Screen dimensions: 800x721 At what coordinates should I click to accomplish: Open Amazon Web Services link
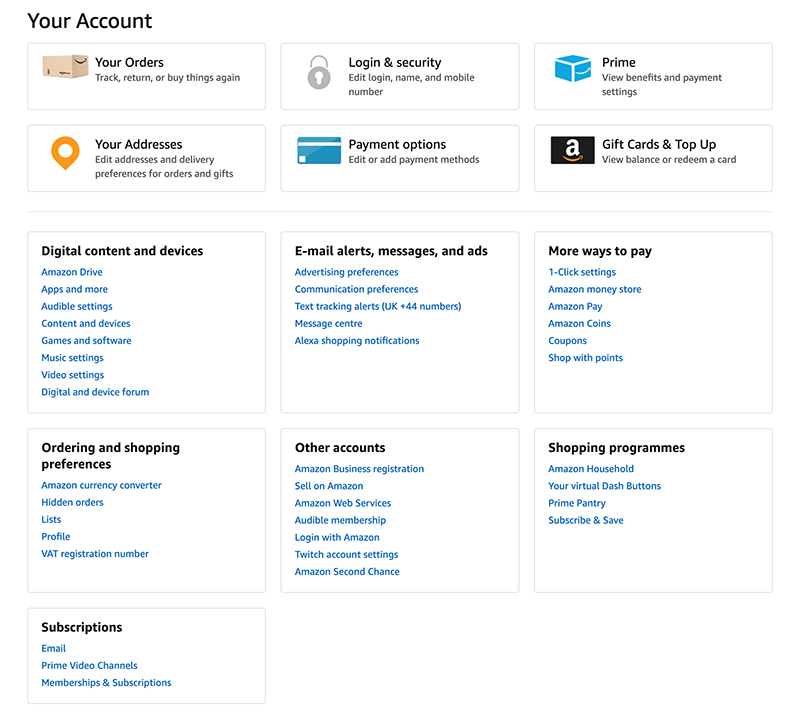(343, 503)
